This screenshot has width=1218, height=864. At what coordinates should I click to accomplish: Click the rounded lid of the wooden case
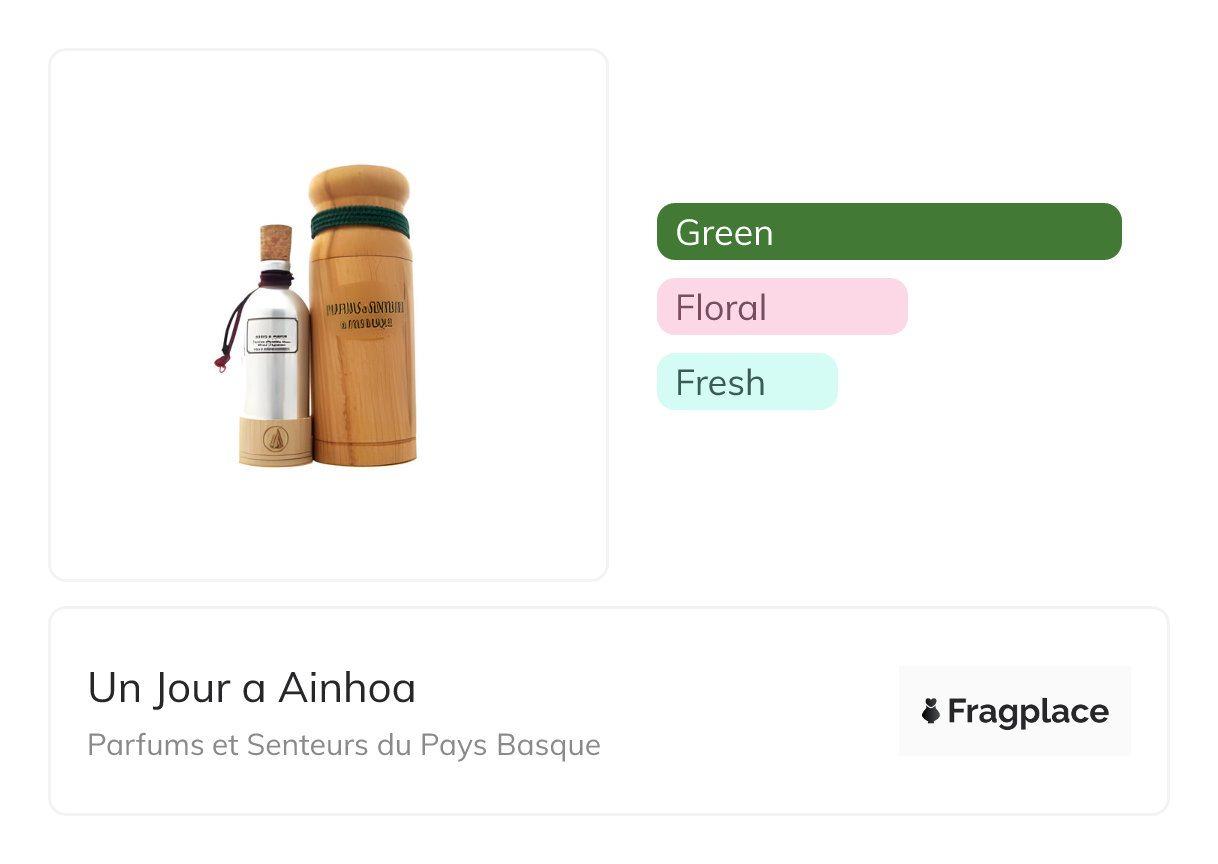coord(359,187)
